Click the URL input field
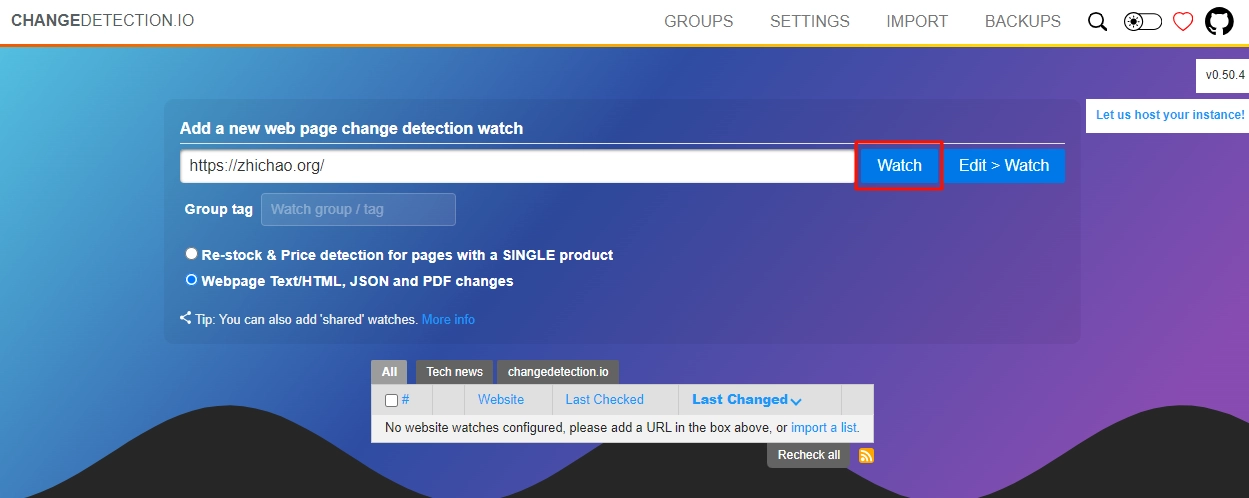The image size is (1249, 498). point(516,167)
